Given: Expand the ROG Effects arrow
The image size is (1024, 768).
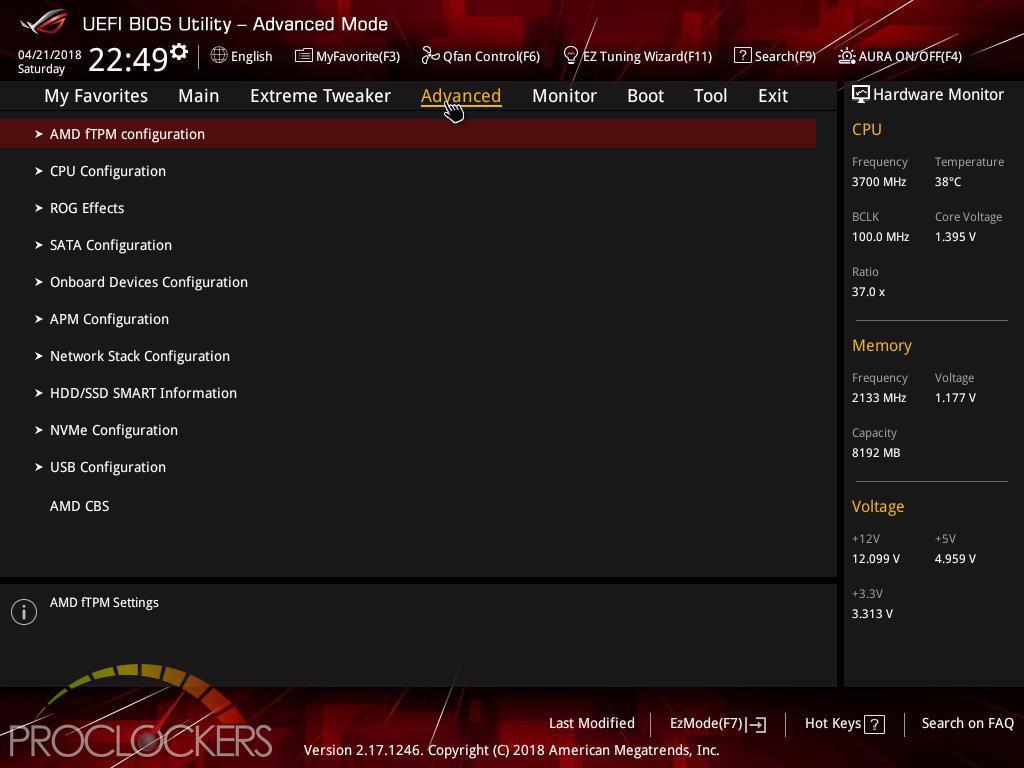Looking at the screenshot, I should pyautogui.click(x=39, y=208).
